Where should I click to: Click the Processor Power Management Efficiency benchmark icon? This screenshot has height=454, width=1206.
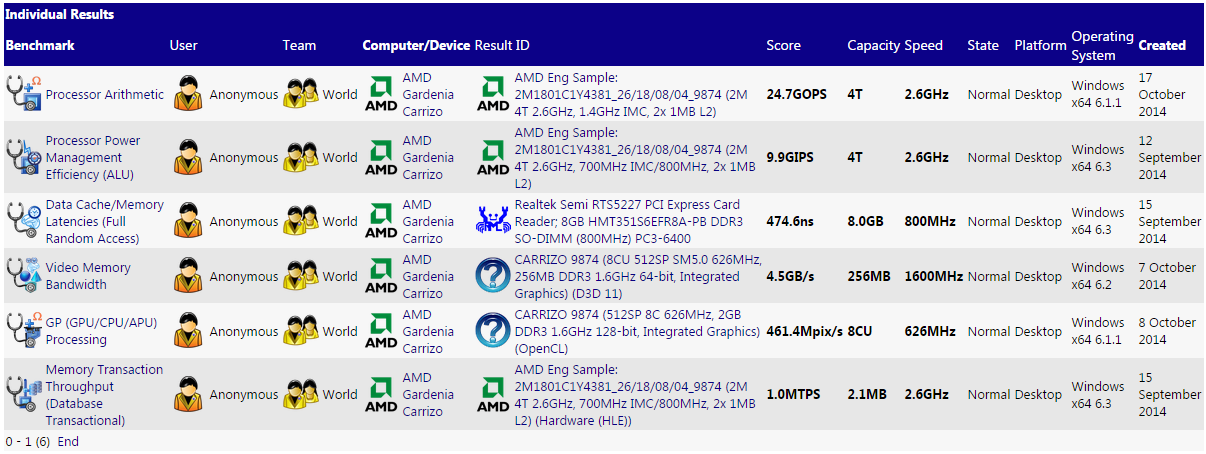coord(23,157)
